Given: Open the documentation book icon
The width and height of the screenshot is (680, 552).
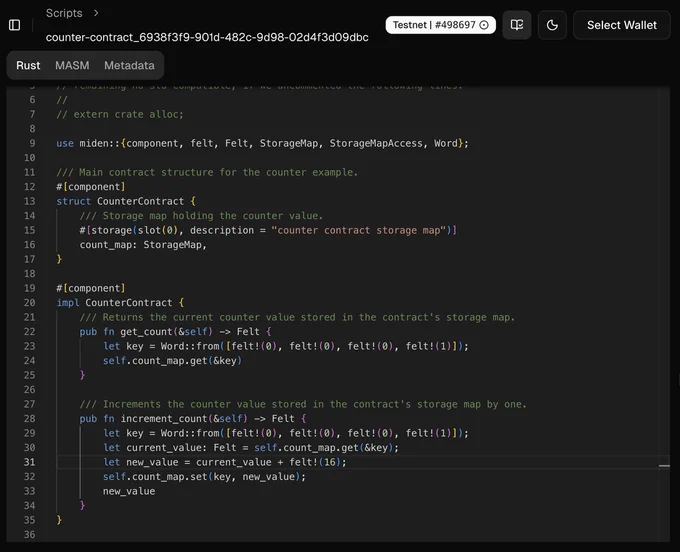Looking at the screenshot, I should [517, 25].
